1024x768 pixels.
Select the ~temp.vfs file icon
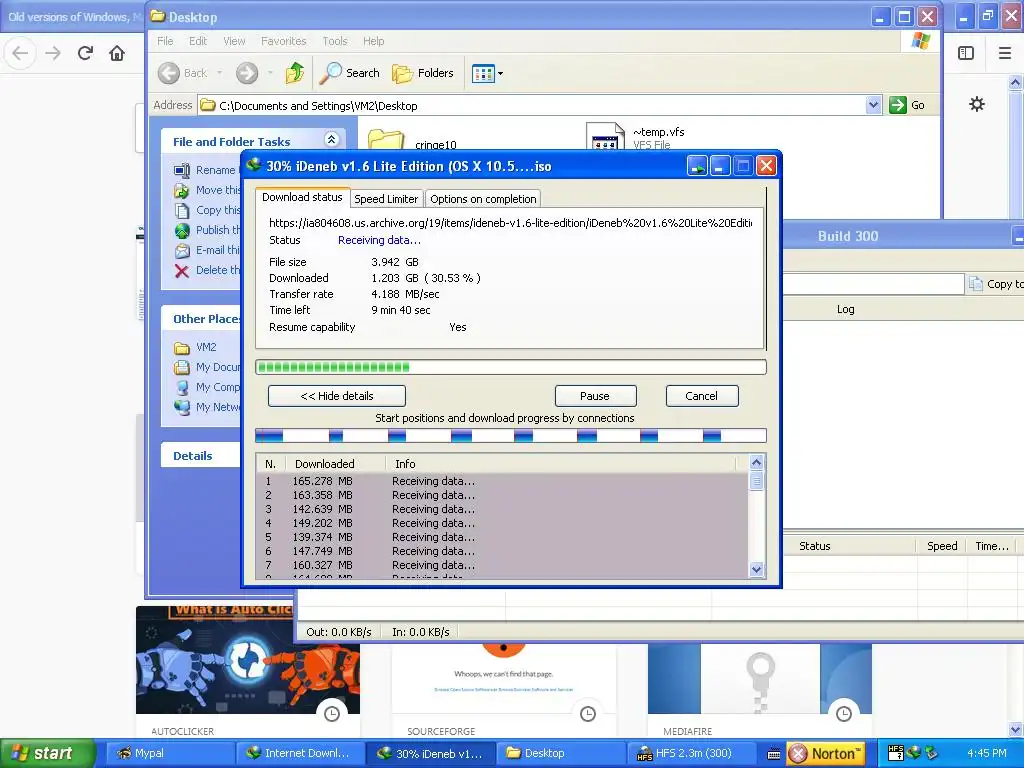[605, 136]
